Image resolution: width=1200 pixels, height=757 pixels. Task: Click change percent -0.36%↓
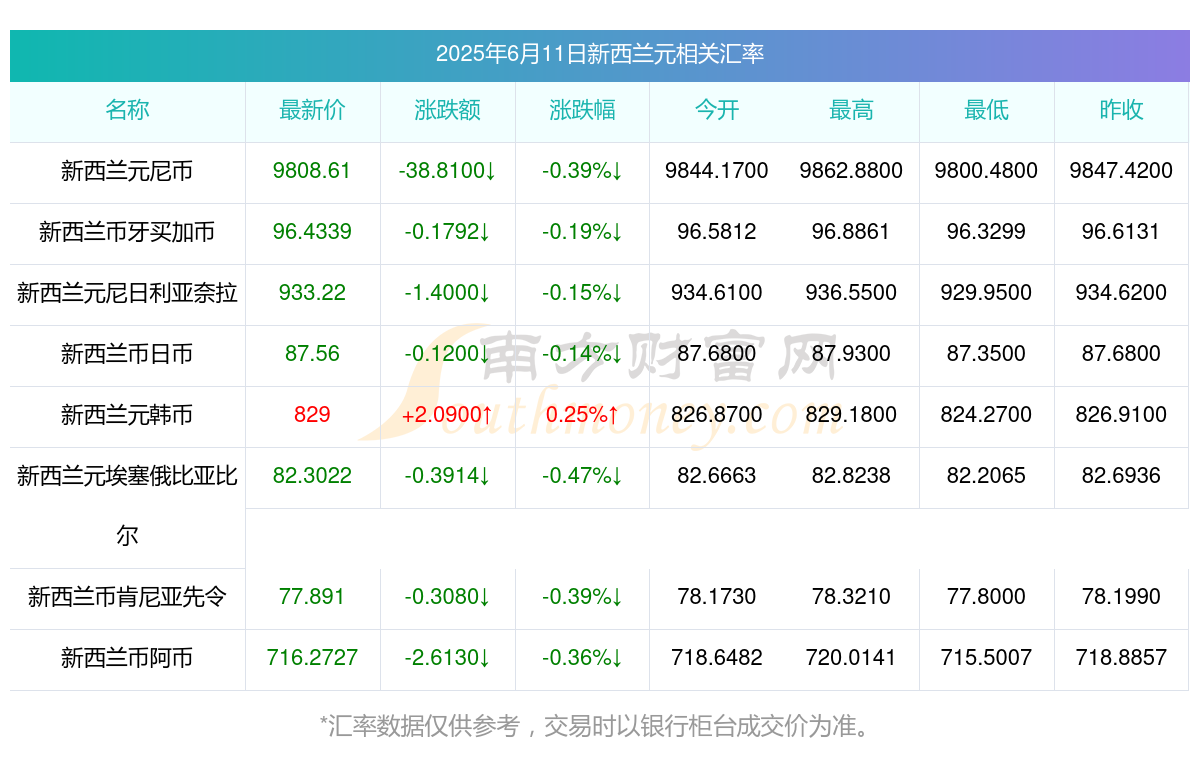click(582, 658)
